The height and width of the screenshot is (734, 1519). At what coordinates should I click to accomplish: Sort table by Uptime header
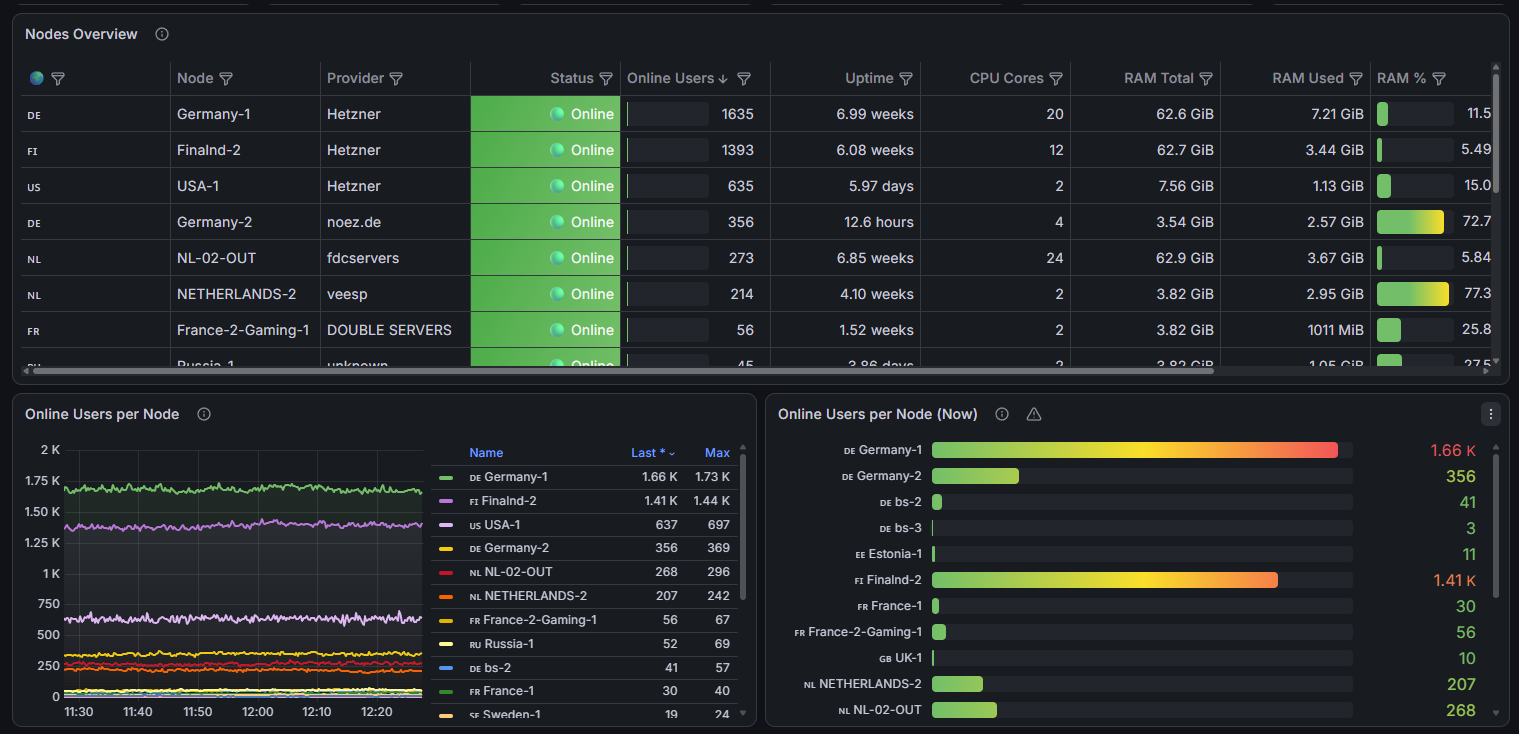869,78
